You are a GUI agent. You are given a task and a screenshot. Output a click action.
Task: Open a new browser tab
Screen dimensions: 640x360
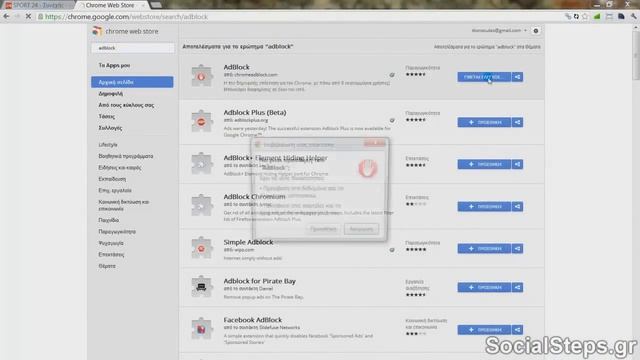[x=156, y=5]
